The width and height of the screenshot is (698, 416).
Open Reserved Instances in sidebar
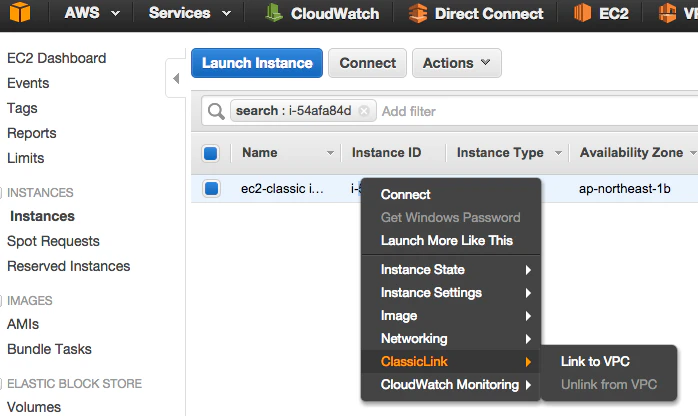[69, 266]
